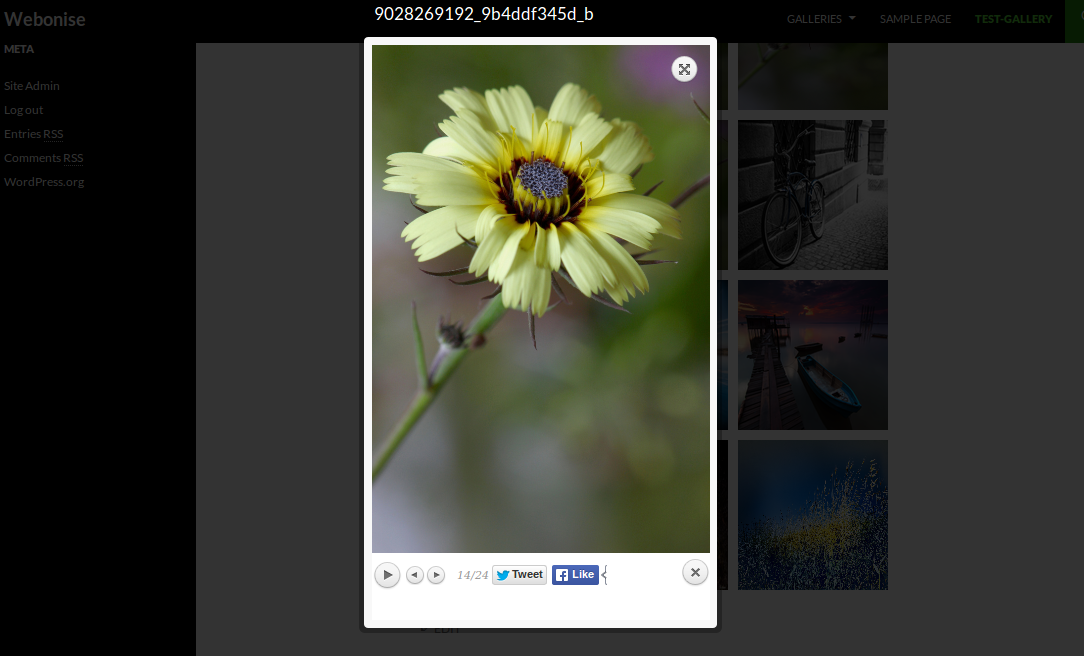Start the lightbox slideshow play button
The image size is (1084, 656).
coord(387,575)
